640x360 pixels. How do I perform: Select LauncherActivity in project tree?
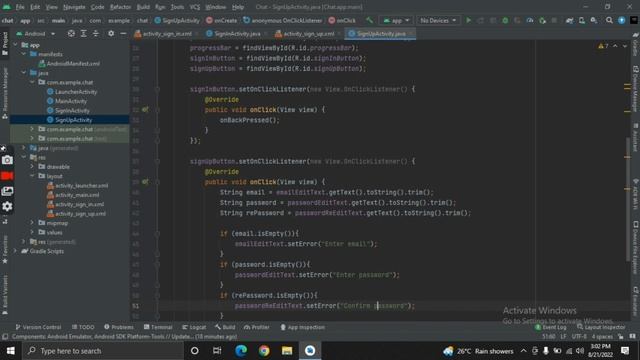76,92
